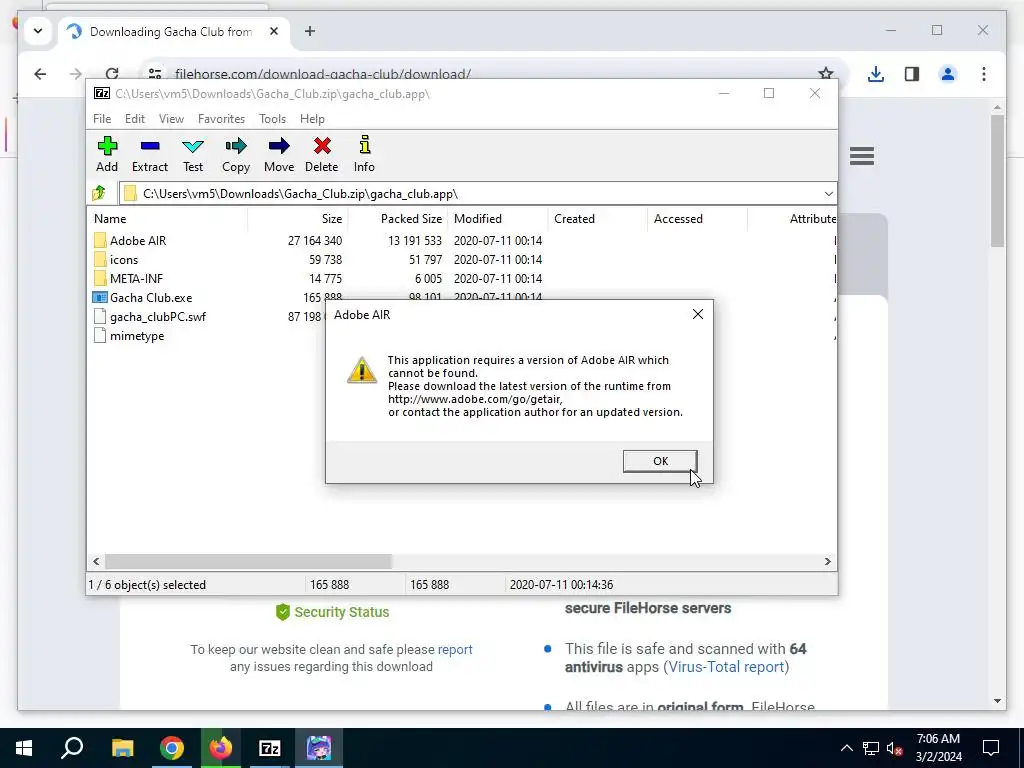
Task: Open the Favorites menu
Action: click(x=221, y=119)
